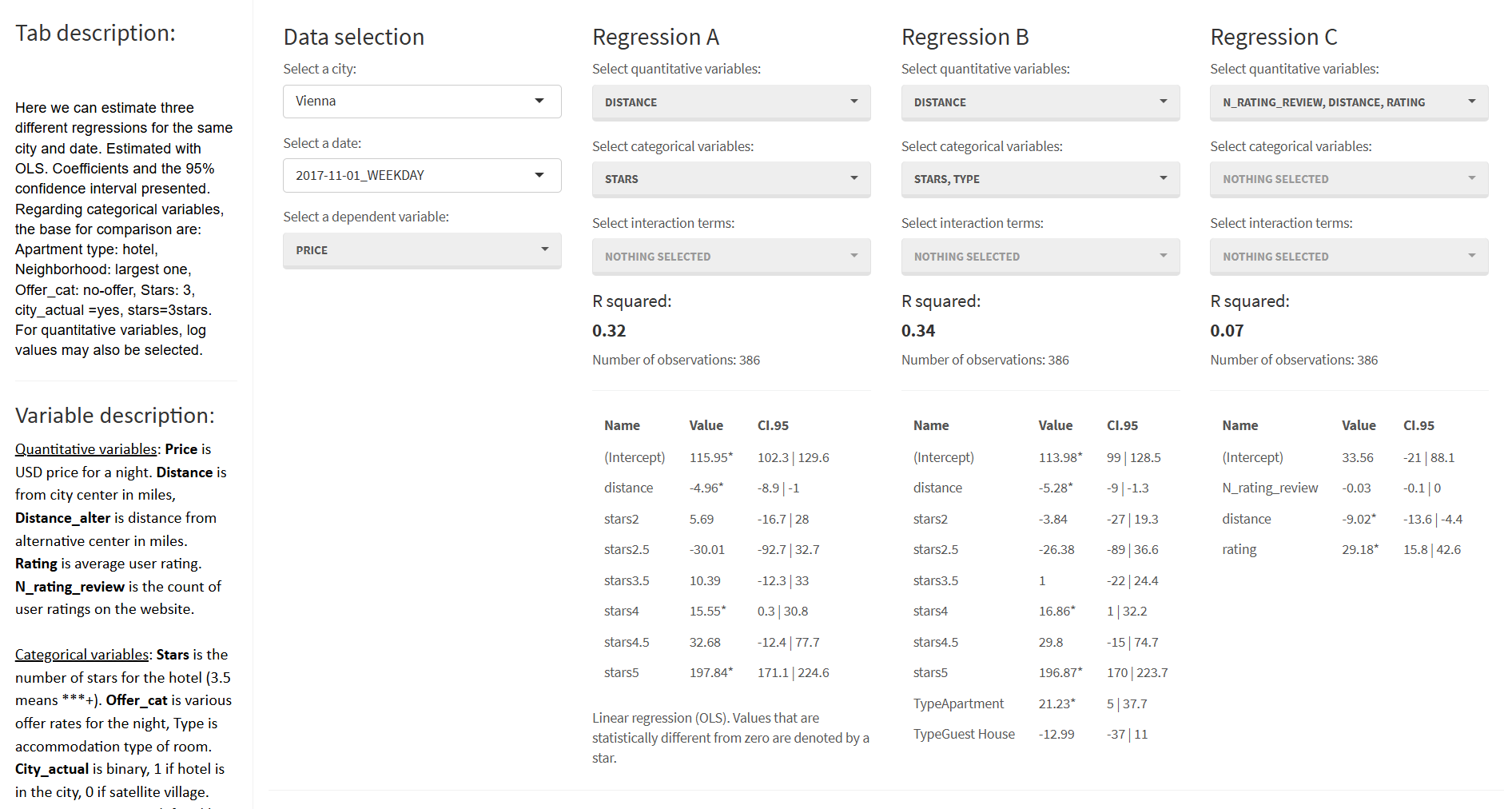The image size is (1512, 809).
Task: Click the caret arrow on date selector
Action: coord(539,175)
